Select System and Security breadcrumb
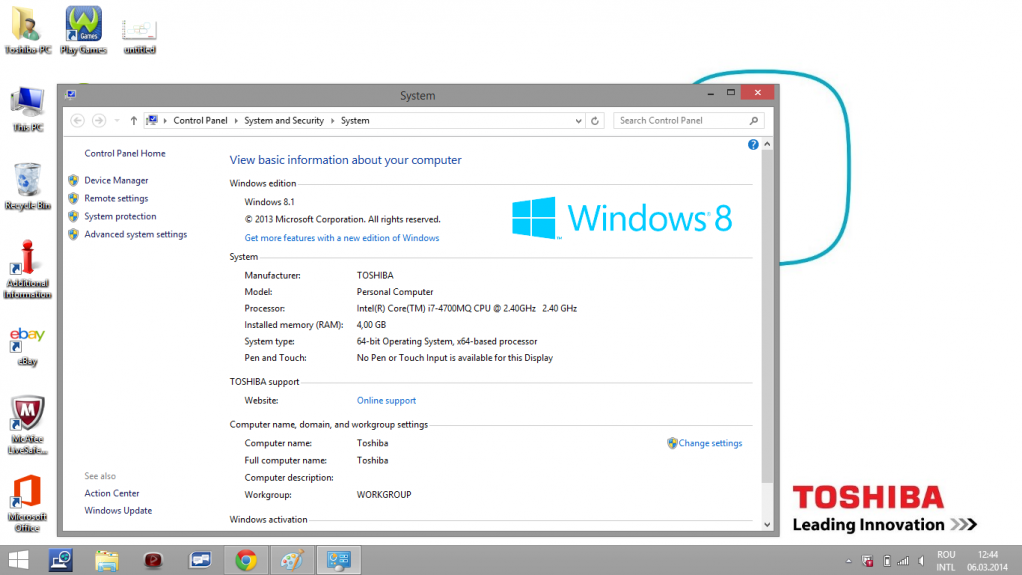This screenshot has width=1022, height=575. pyautogui.click(x=284, y=121)
